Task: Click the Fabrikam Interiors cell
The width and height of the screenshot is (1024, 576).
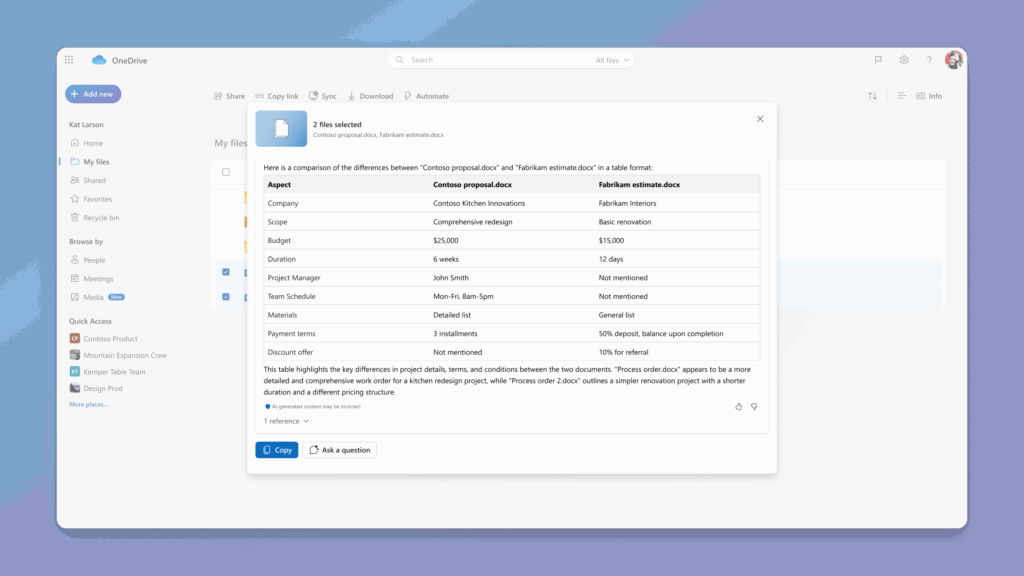Action: point(628,203)
